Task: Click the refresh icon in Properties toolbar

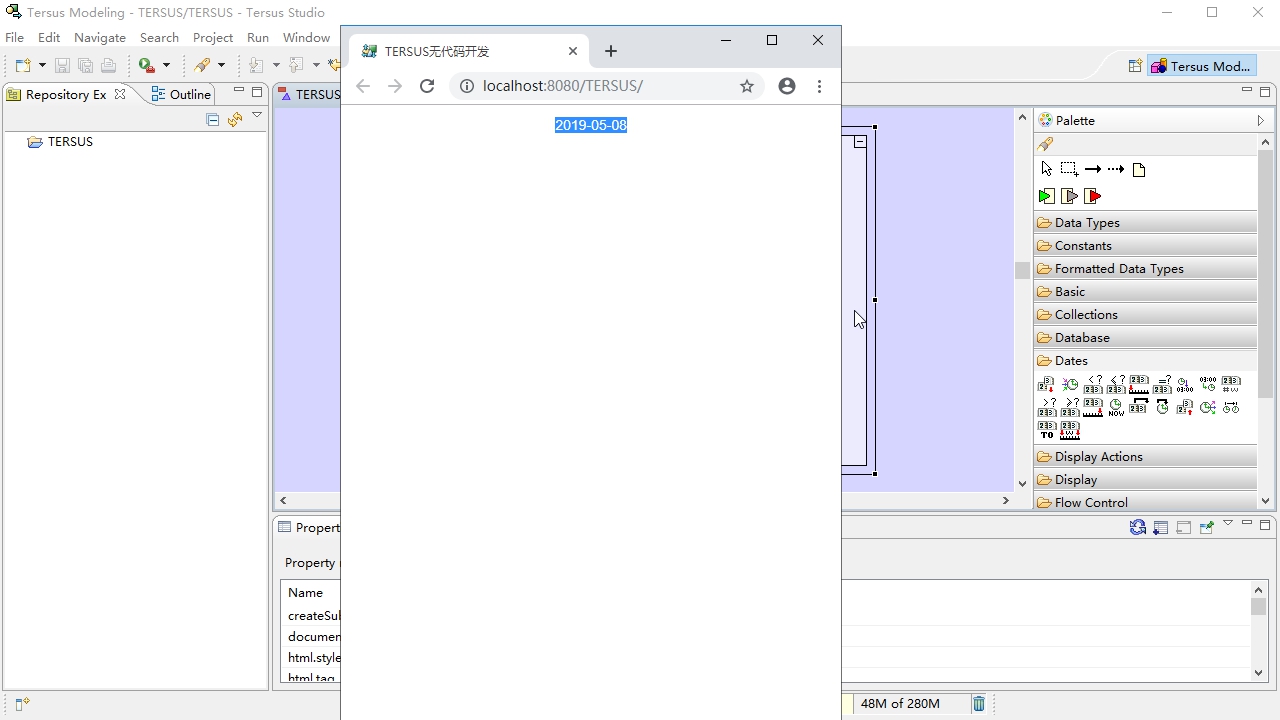Action: pyautogui.click(x=1138, y=527)
